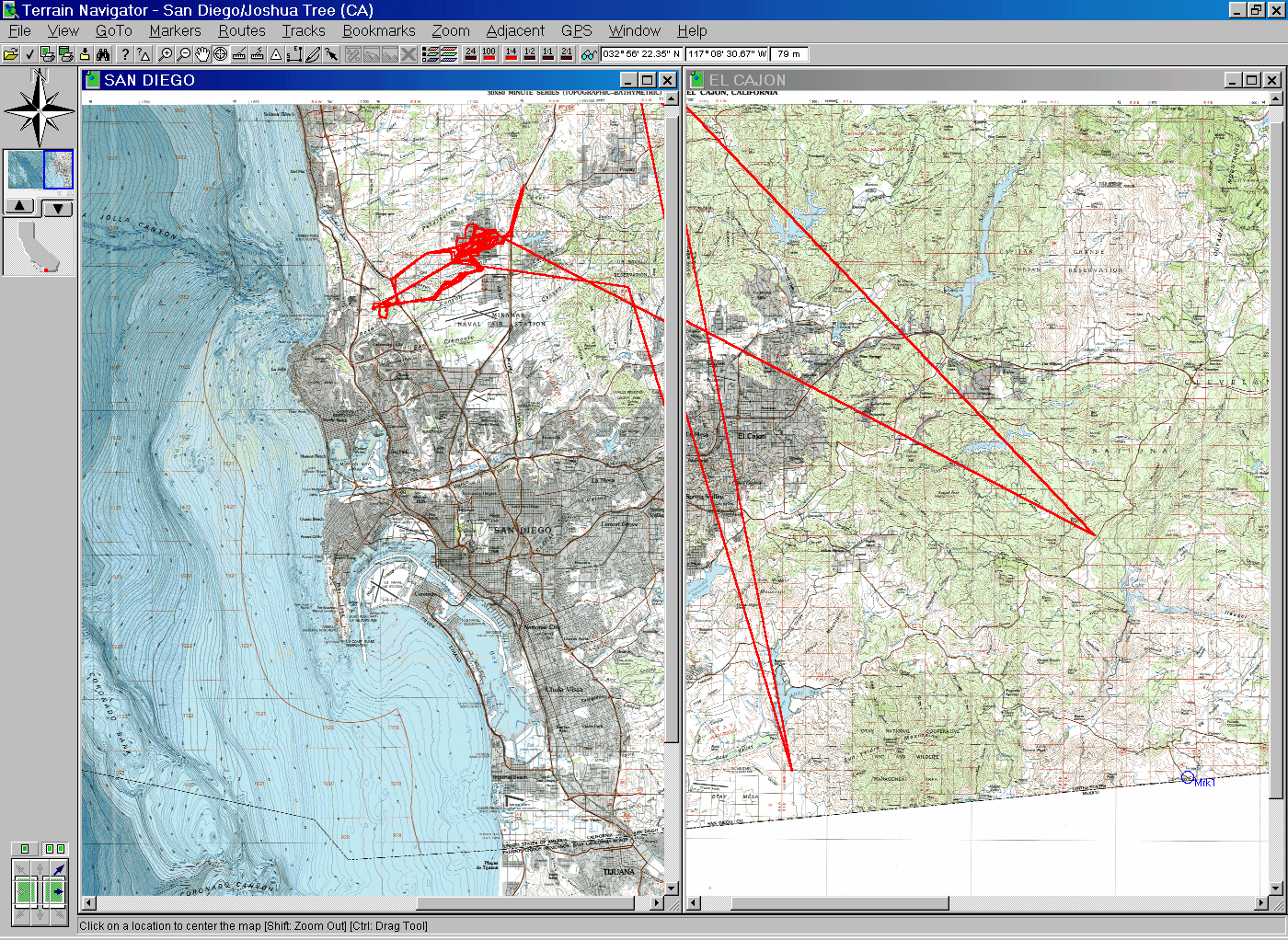Switch to the 100K map scale
This screenshot has width=1288, height=940.
point(489,54)
